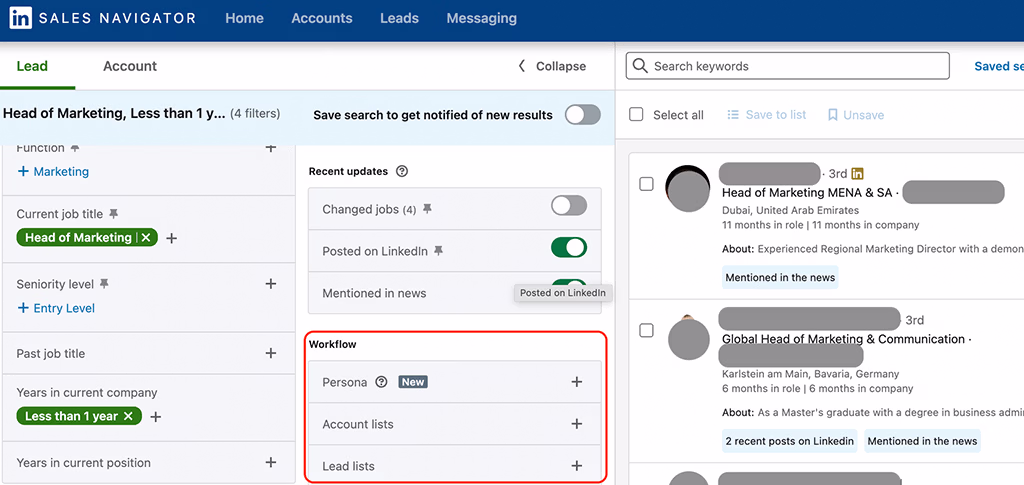Click the Dubai, United Arab Emirates text
The width and height of the screenshot is (1024, 485).
790,210
